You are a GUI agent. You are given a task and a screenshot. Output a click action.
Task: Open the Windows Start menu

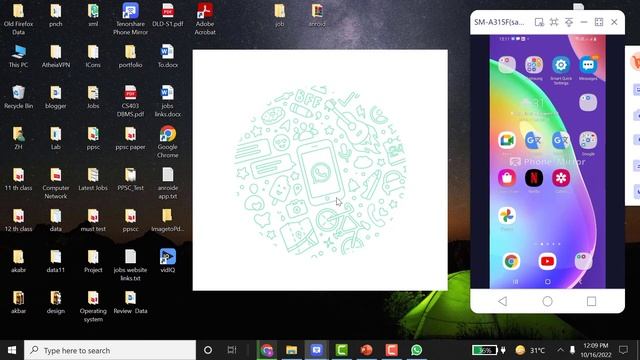coord(12,350)
